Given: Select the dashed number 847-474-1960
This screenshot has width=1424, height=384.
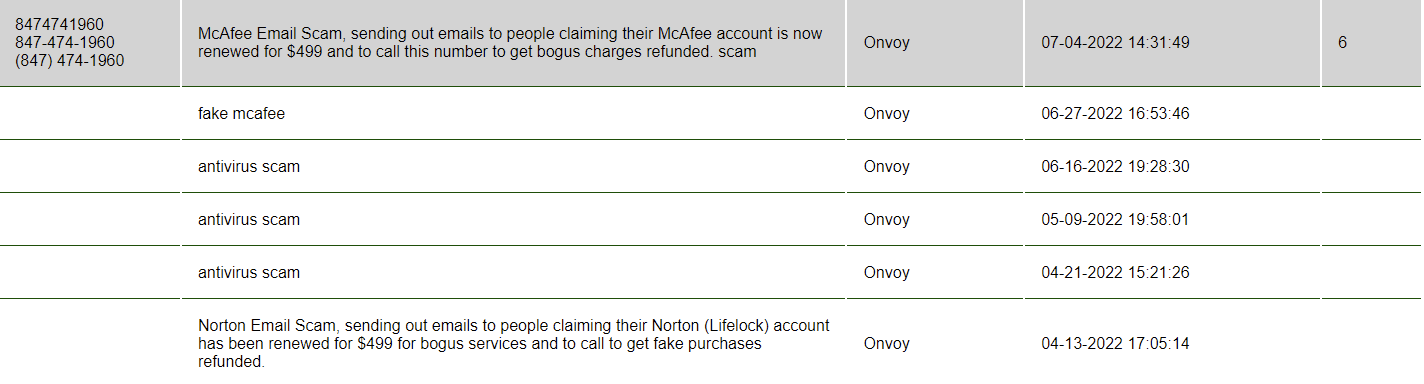Looking at the screenshot, I should click(64, 43).
